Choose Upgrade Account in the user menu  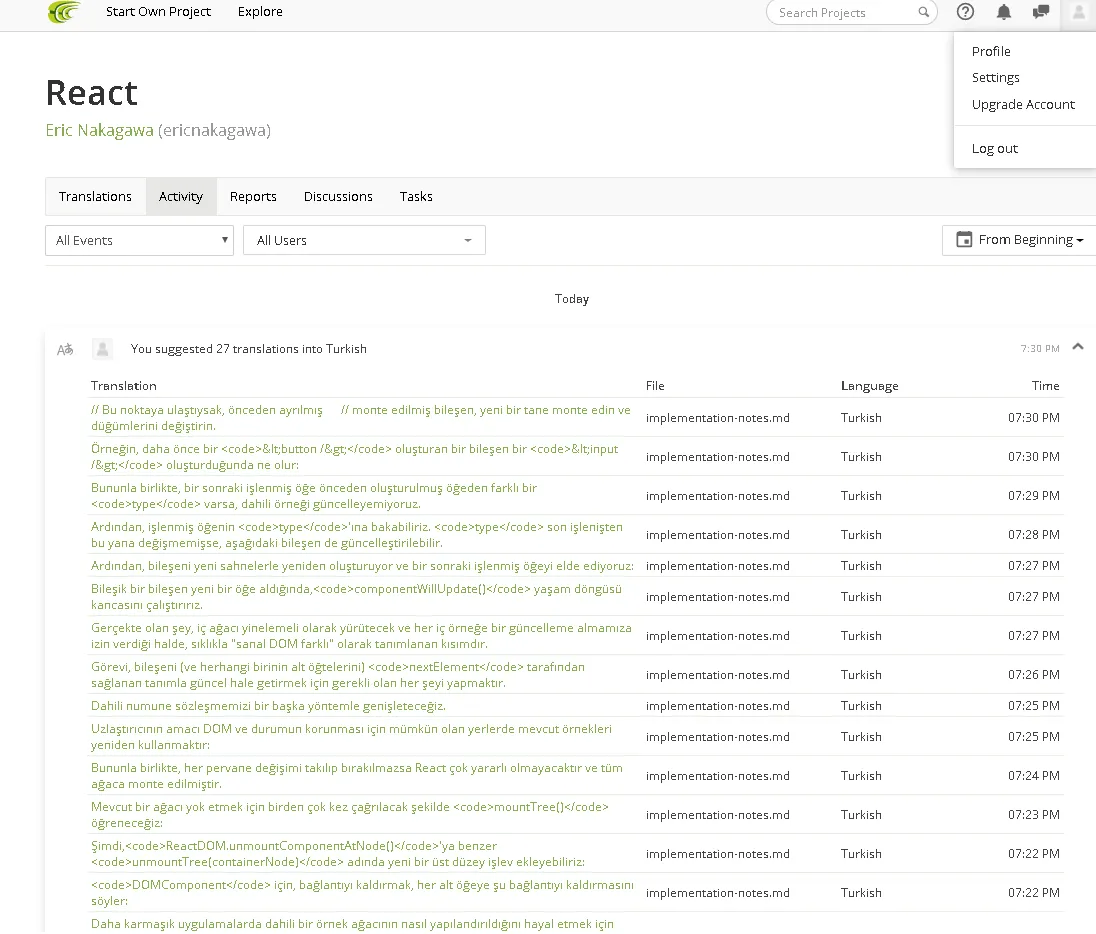tap(1023, 105)
